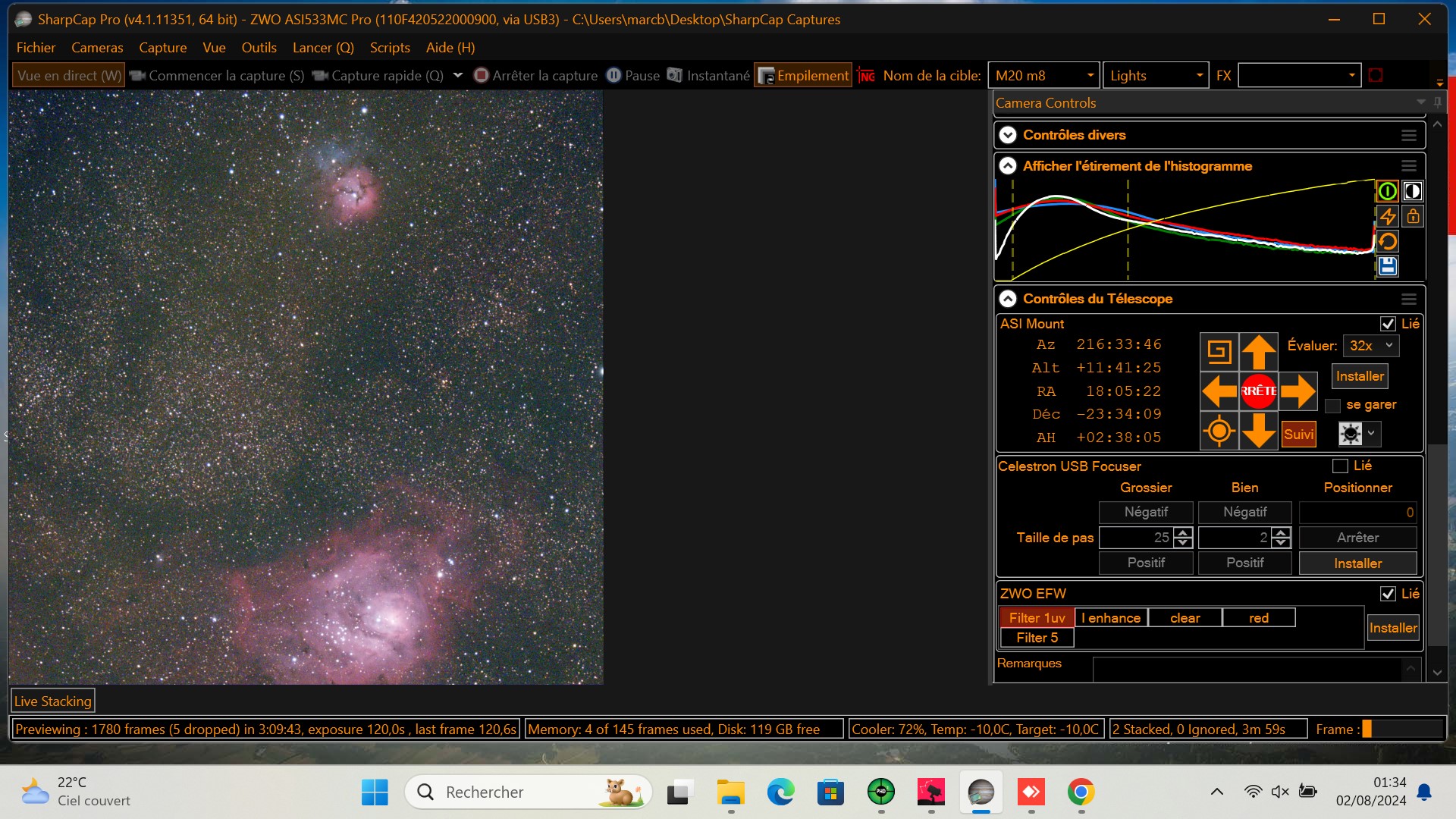The height and width of the screenshot is (819, 1456).
Task: Click red stop mount movement button
Action: pyautogui.click(x=1259, y=391)
